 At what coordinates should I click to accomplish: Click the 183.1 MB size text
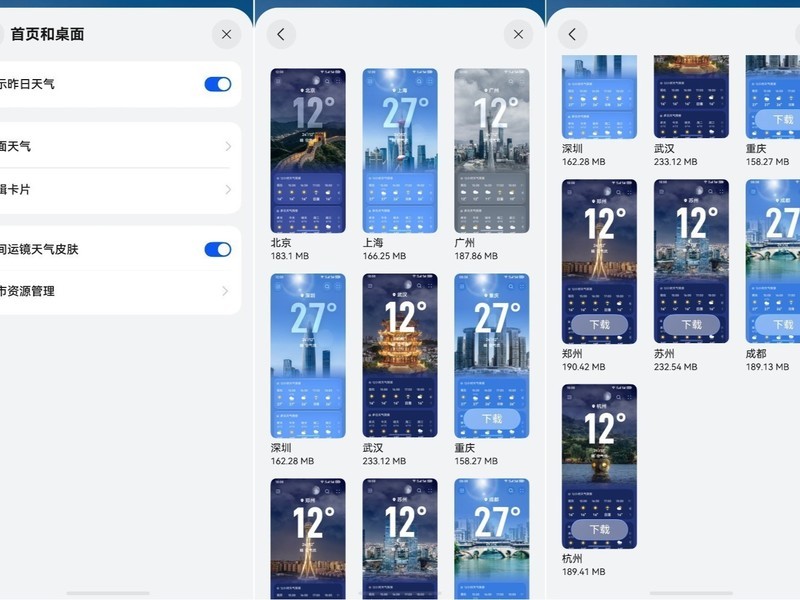coord(290,256)
